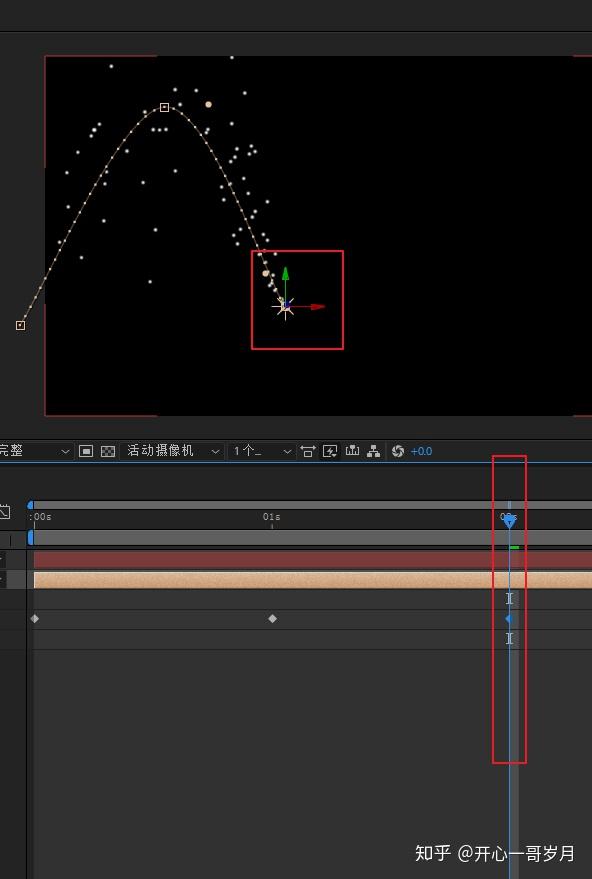
Task: Open the 活动摄像机 camera view dropdown
Action: tap(172, 451)
